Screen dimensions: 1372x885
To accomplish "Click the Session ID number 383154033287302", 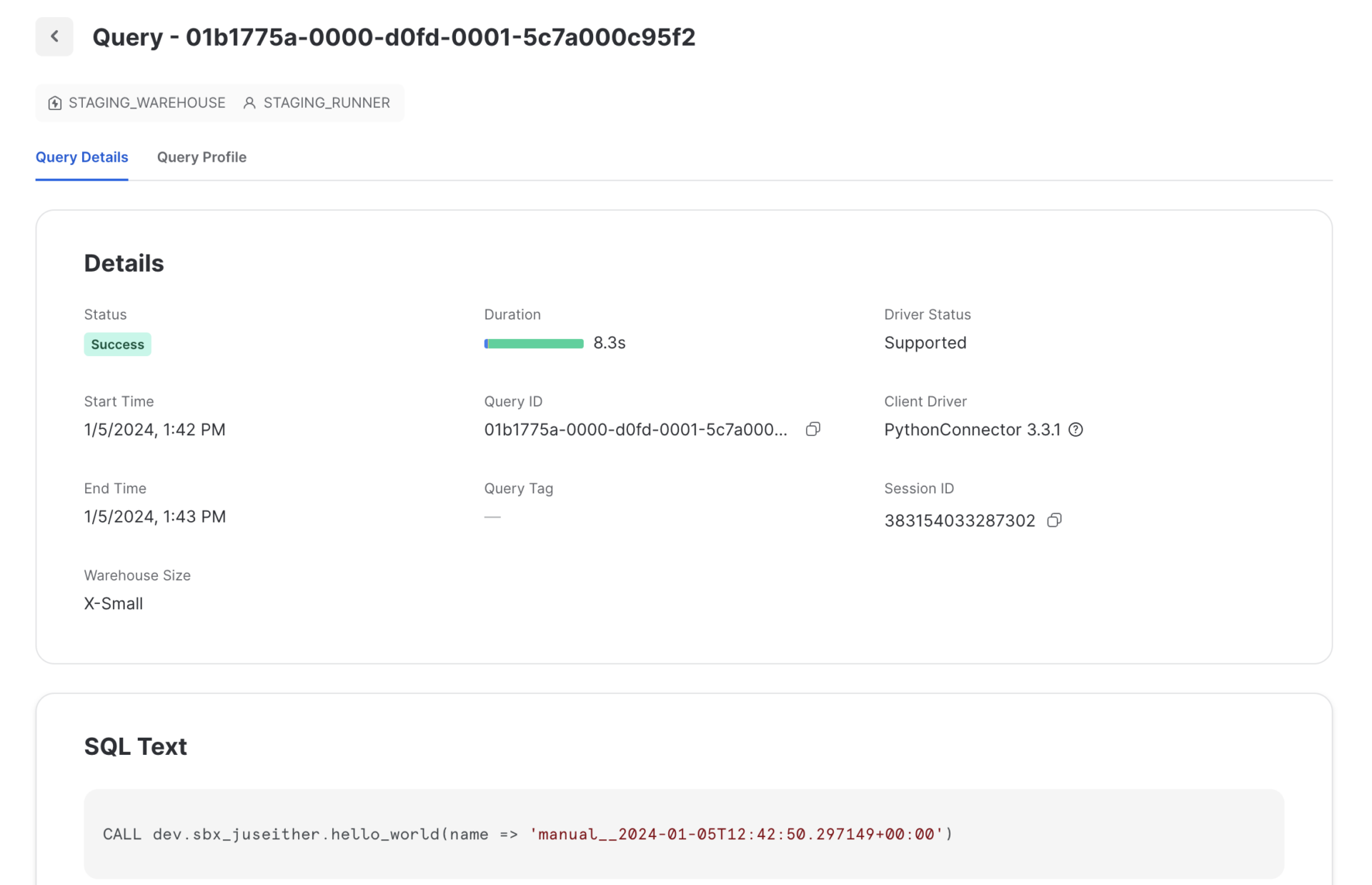I will 960,520.
